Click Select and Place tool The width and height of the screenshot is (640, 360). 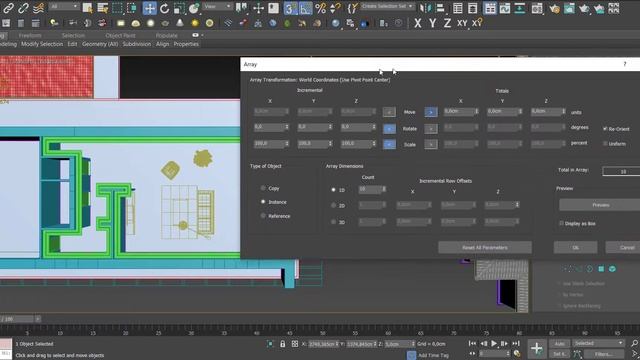click(194, 8)
